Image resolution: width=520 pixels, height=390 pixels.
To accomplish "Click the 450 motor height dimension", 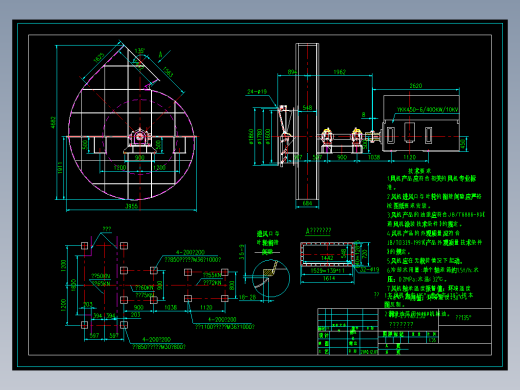I will (463, 144).
